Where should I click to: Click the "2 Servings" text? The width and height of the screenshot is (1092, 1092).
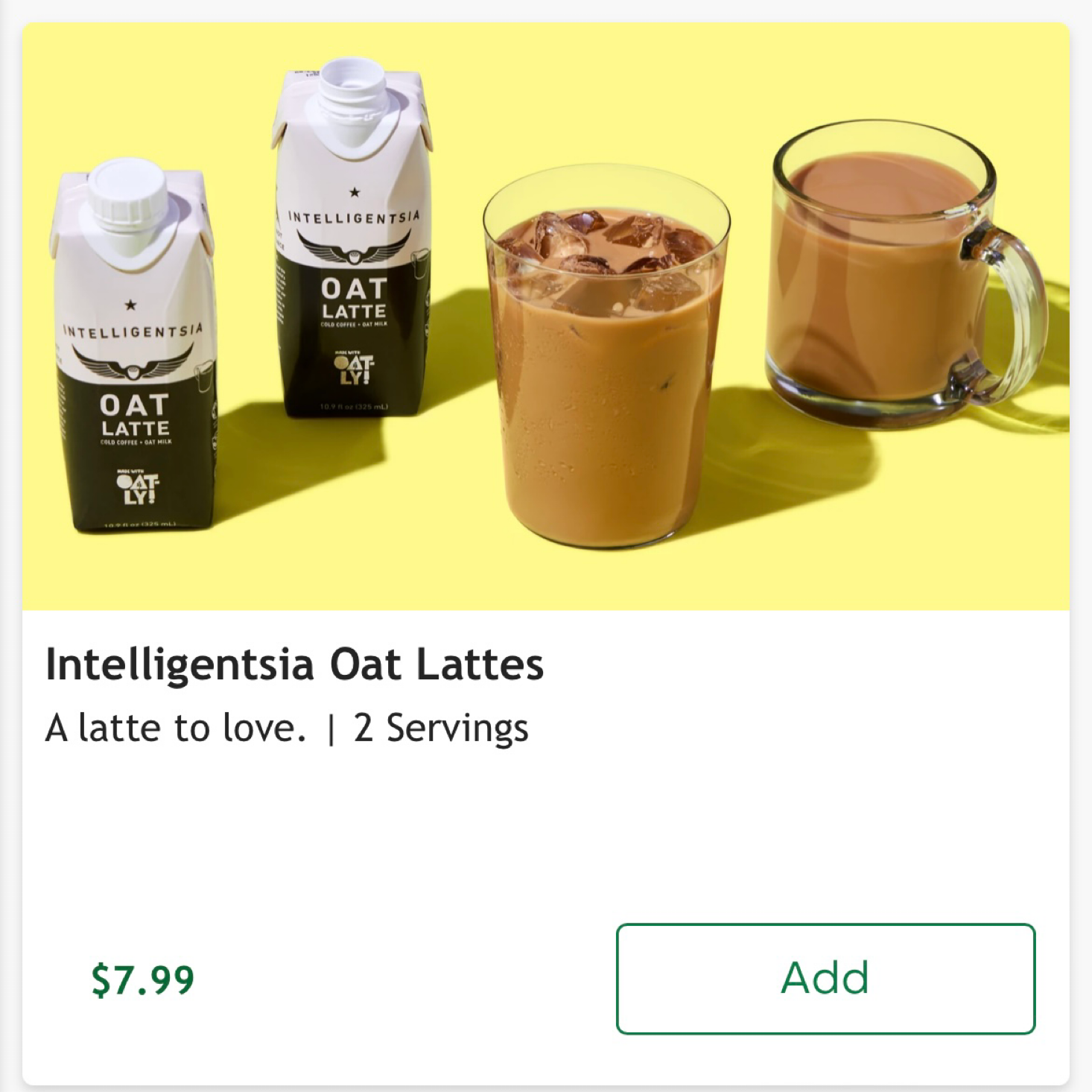(x=441, y=728)
